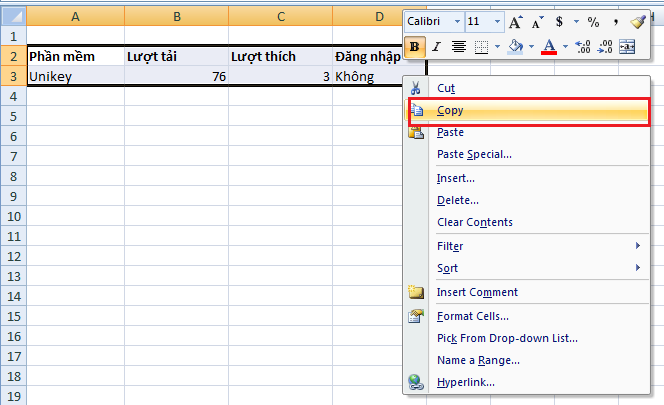Click the Merge and Center icon
This screenshot has width=664, height=405.
pyautogui.click(x=628, y=46)
